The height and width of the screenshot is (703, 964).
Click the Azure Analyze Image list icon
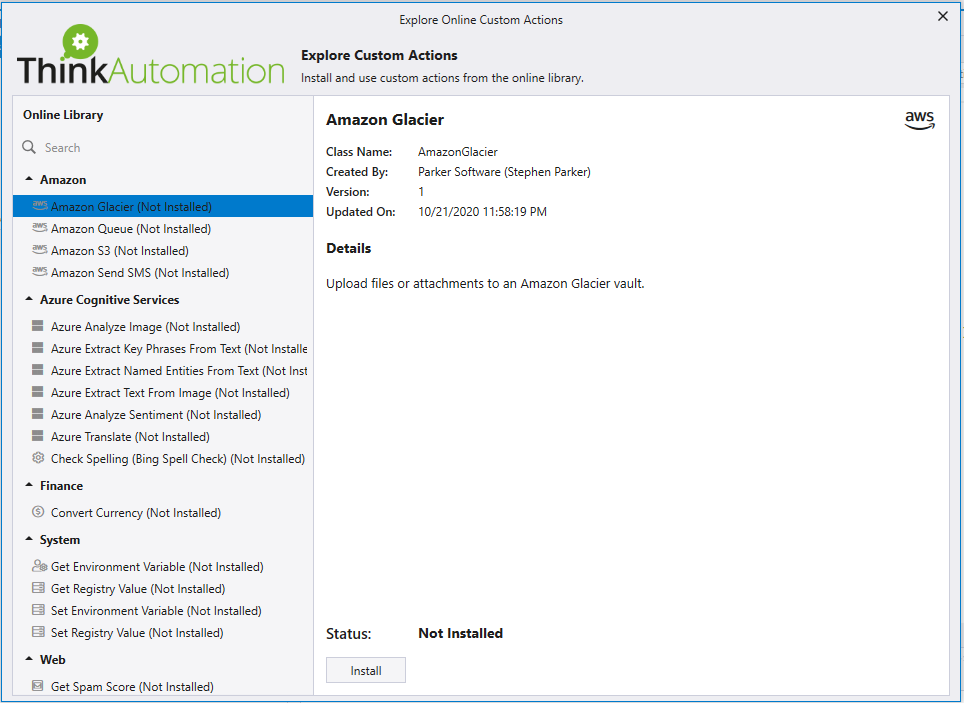(x=38, y=326)
